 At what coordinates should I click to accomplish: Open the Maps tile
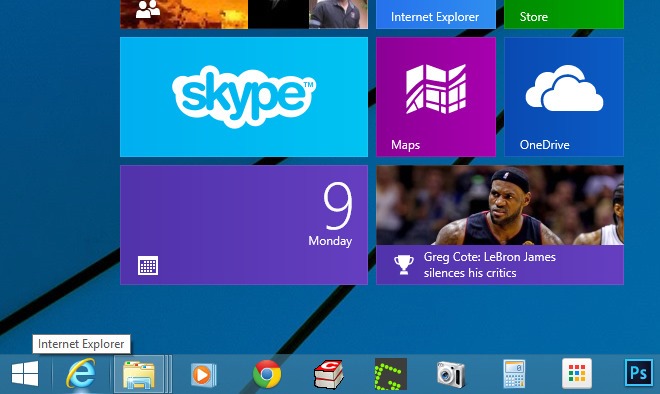point(436,97)
